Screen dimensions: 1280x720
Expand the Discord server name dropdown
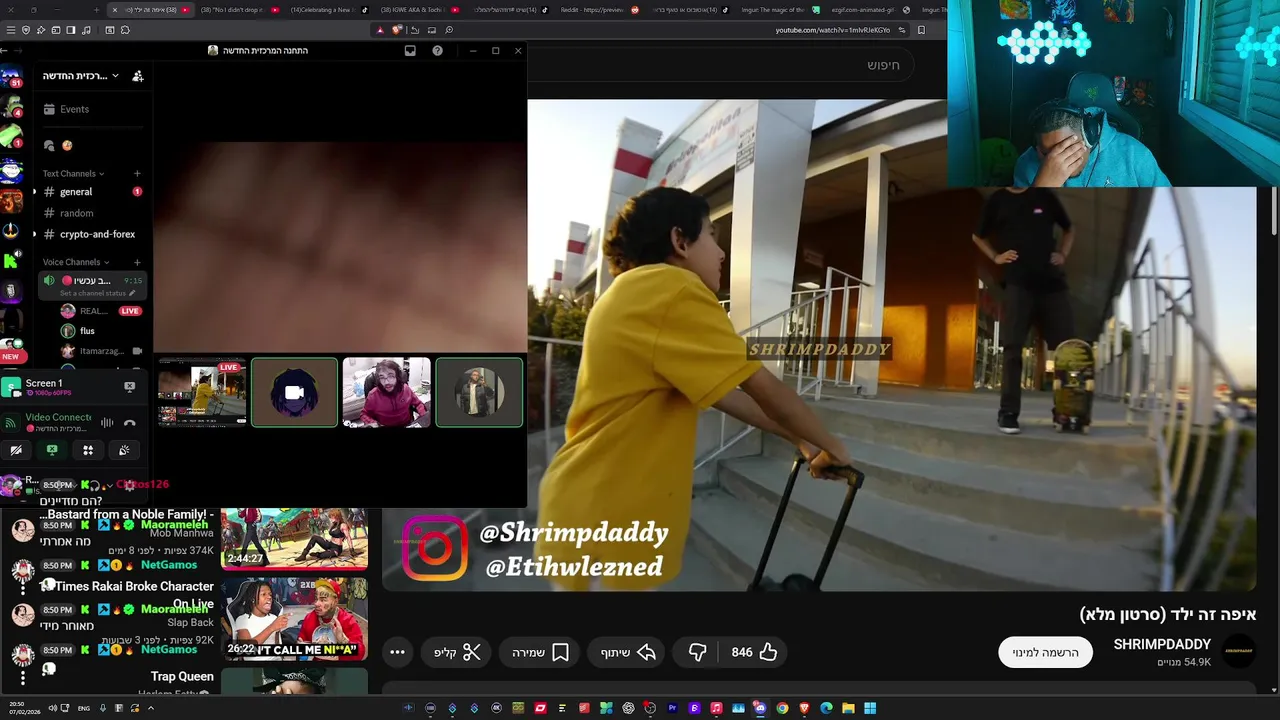(115, 76)
